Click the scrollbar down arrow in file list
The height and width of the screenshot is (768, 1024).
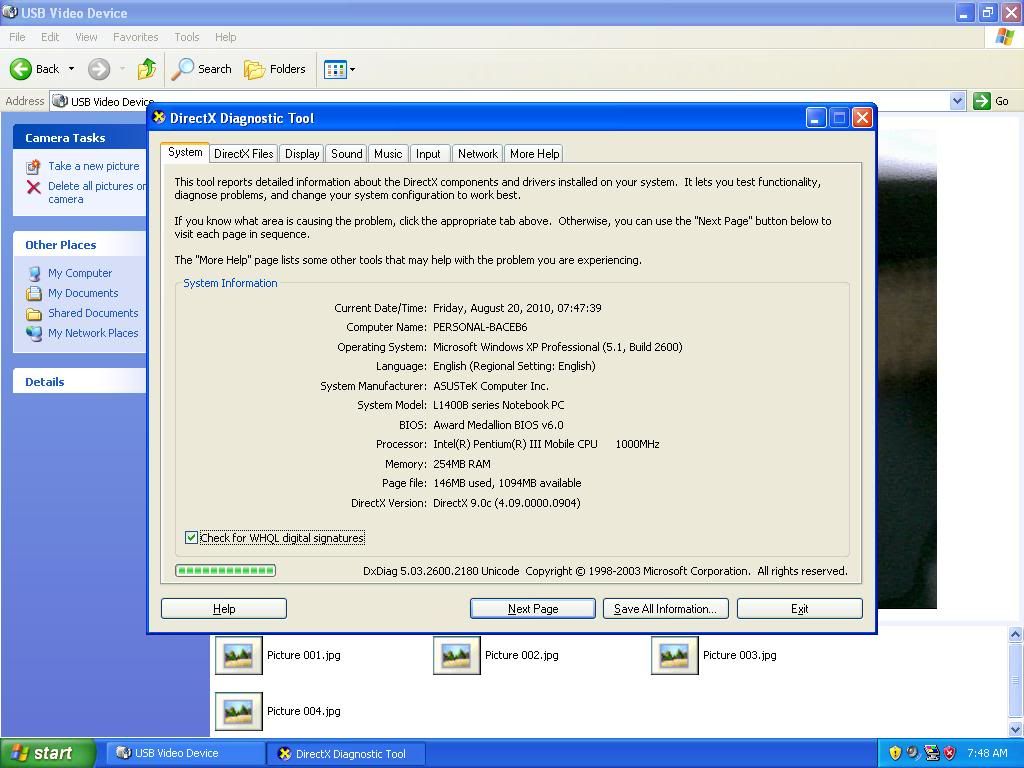(x=1015, y=728)
